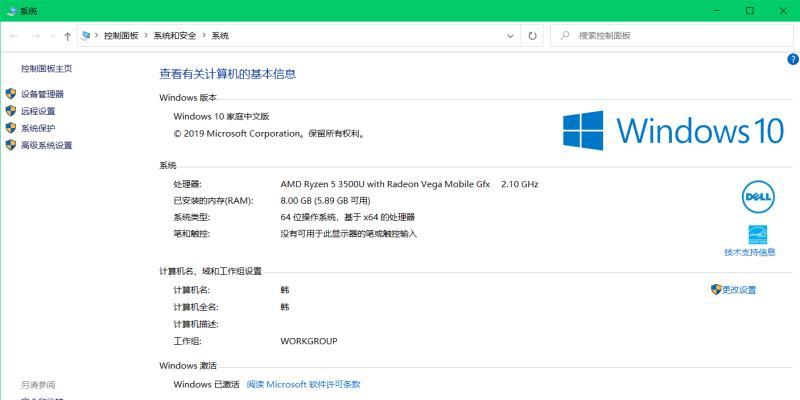Click the search magnifier icon
This screenshot has width=800, height=400.
pos(565,36)
